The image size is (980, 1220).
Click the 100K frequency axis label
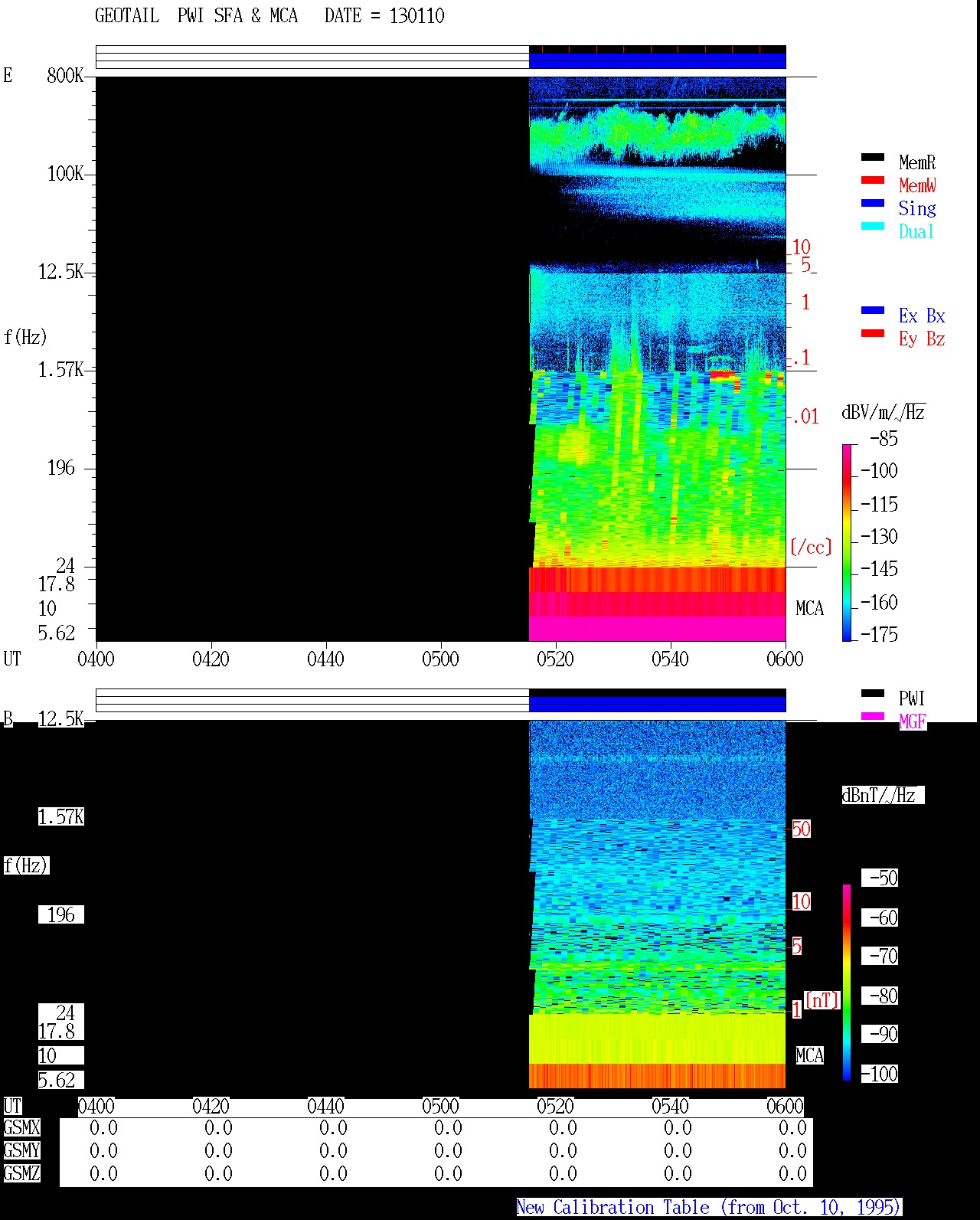tap(65, 173)
